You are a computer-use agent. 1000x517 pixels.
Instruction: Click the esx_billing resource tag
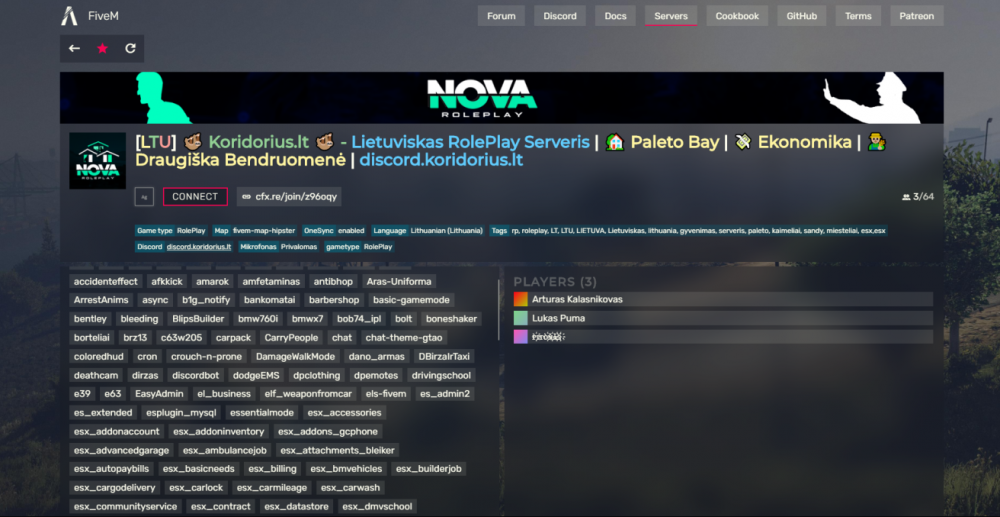coord(273,469)
